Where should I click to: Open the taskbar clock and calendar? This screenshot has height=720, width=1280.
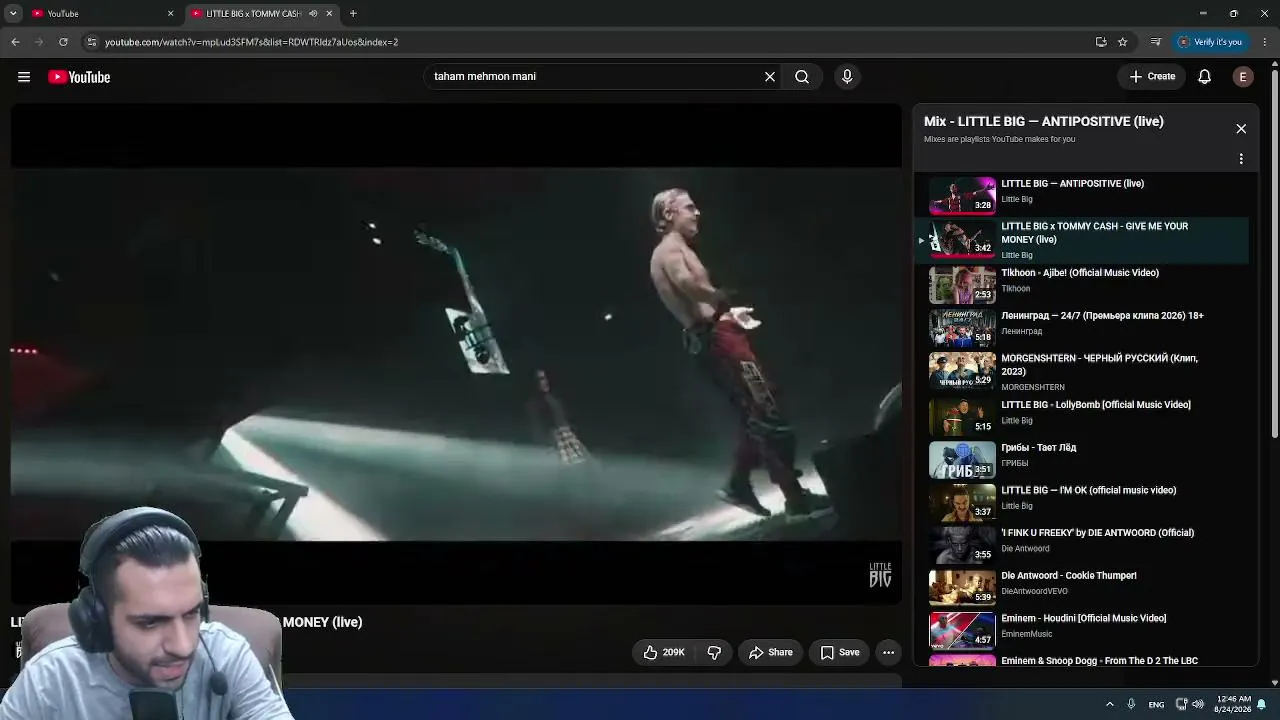pos(1232,704)
